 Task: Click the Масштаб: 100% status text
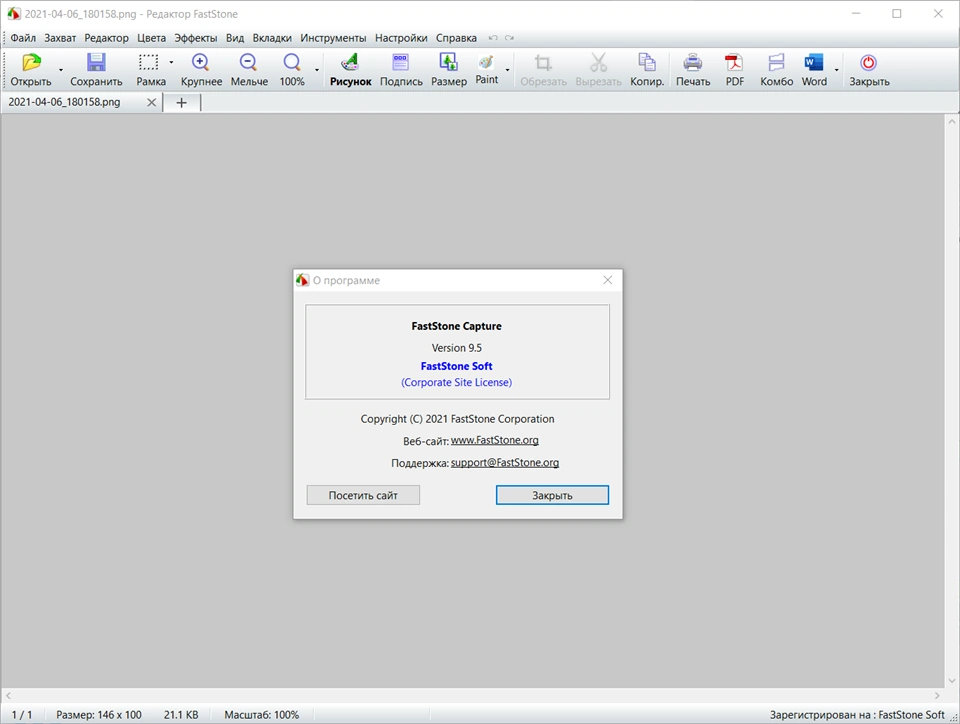[x=261, y=715]
